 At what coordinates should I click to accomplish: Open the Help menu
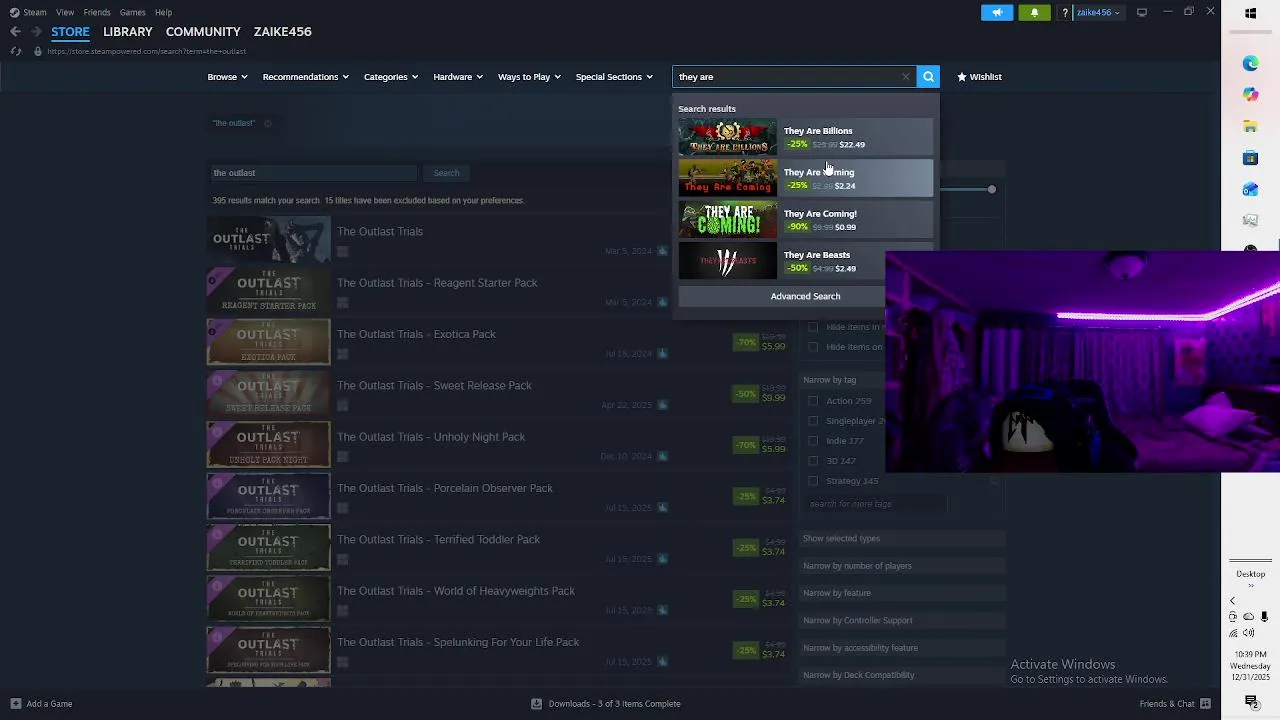163,12
